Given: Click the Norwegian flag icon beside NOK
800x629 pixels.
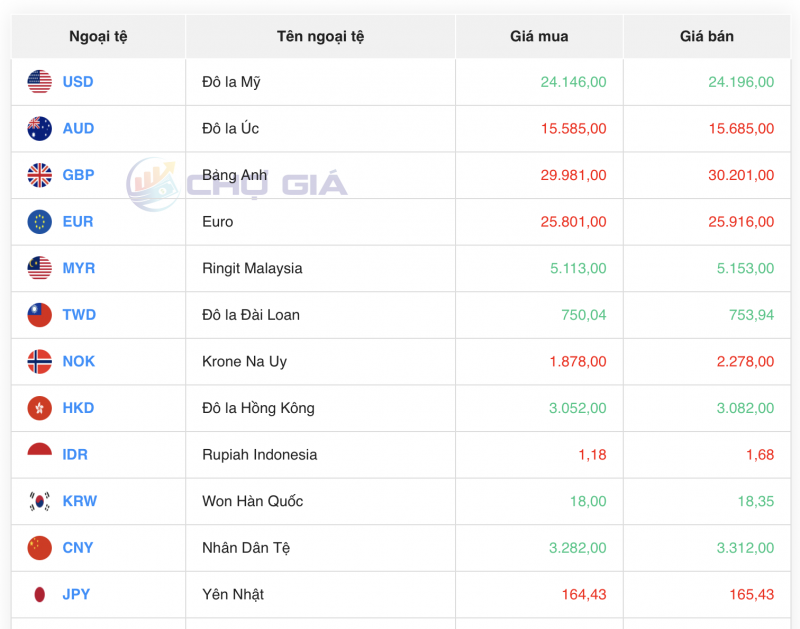Looking at the screenshot, I should [38, 361].
